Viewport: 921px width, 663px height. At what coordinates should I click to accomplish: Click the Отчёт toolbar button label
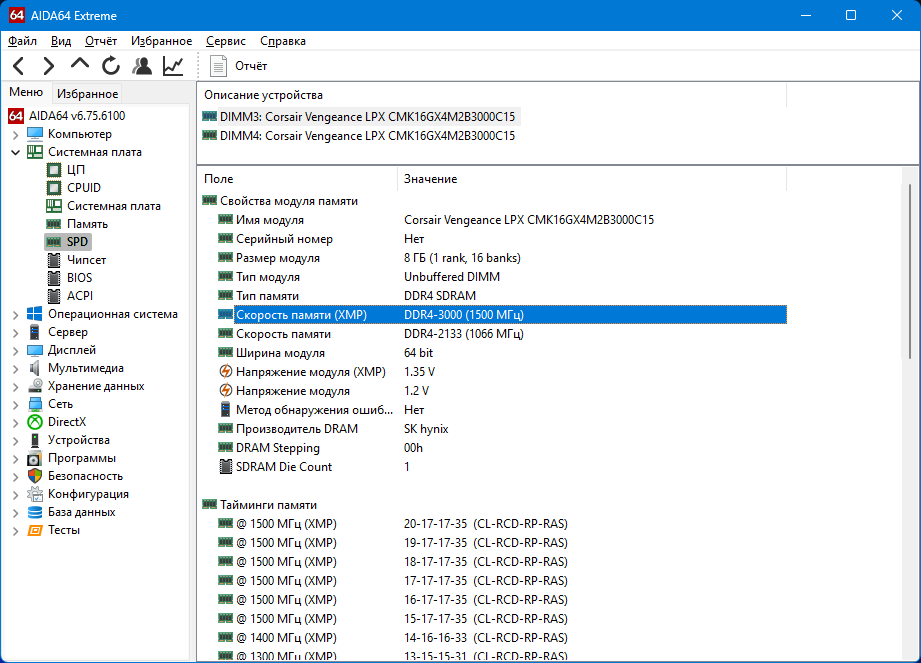[251, 66]
